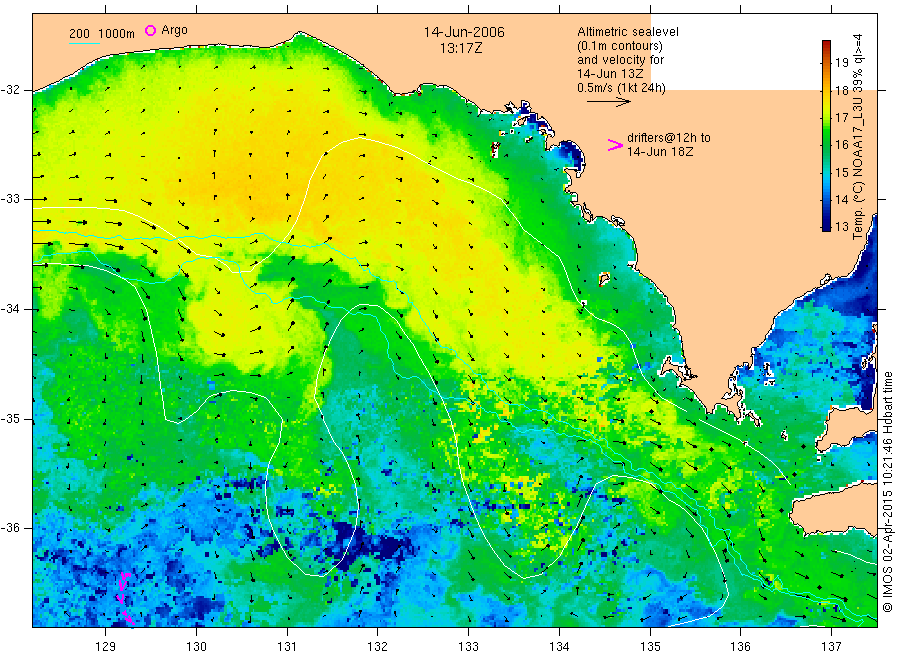Click the 0.5m/s velocity scale arrow
The height and width of the screenshot is (660, 900).
(x=608, y=102)
